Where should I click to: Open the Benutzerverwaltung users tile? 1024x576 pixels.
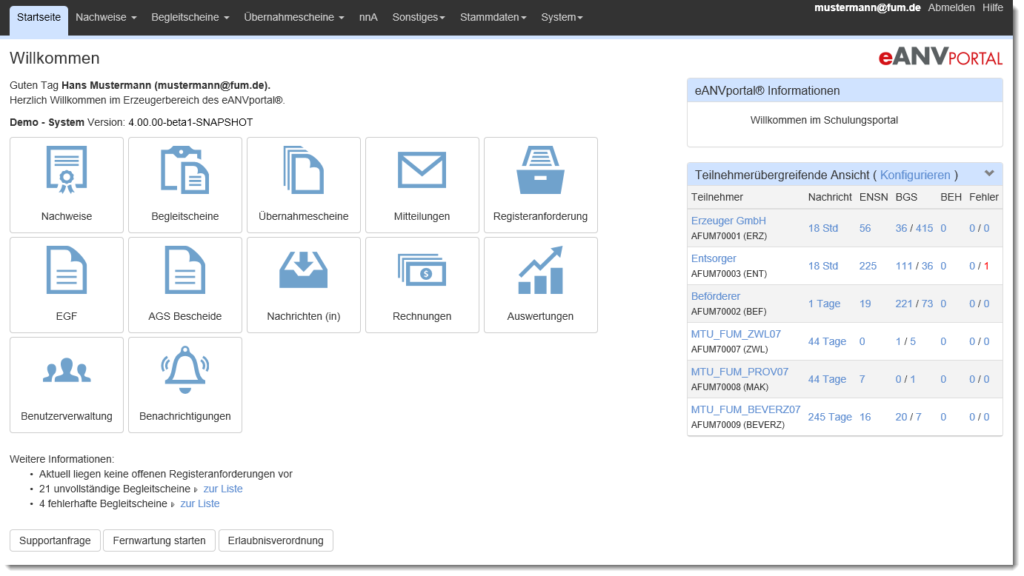[67, 385]
